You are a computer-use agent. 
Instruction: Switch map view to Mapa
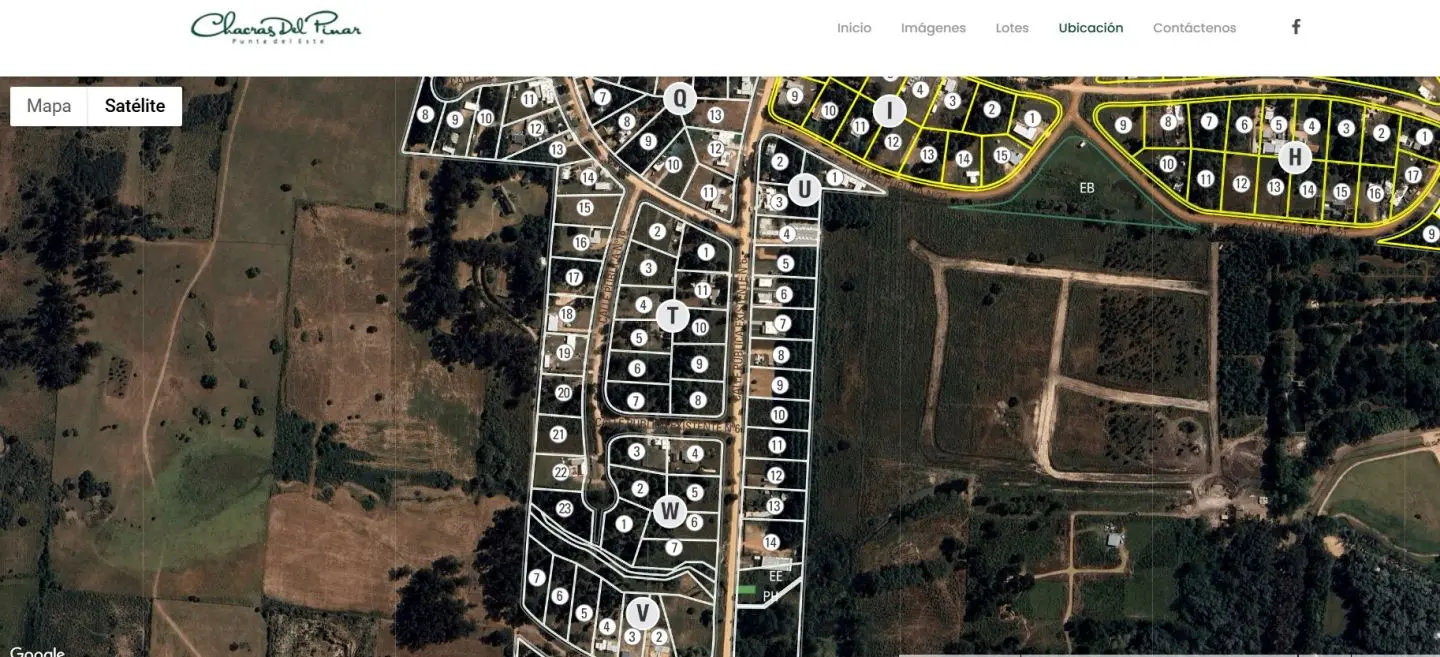[49, 106]
